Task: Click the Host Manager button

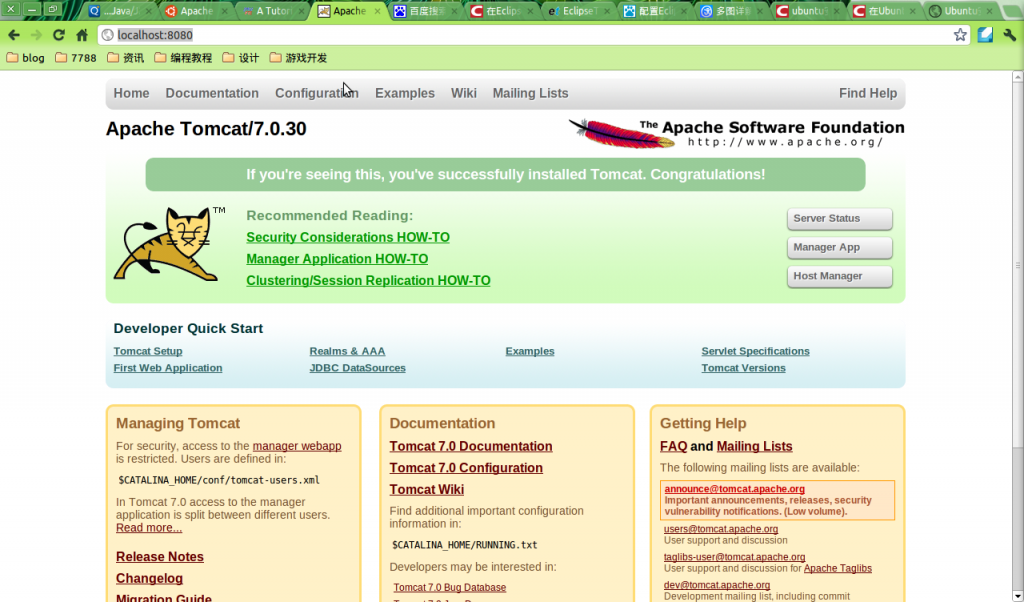Action: pyautogui.click(x=840, y=276)
